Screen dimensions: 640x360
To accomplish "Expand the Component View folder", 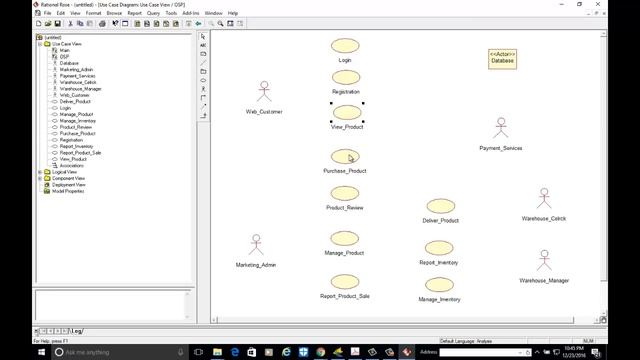I will point(40,178).
